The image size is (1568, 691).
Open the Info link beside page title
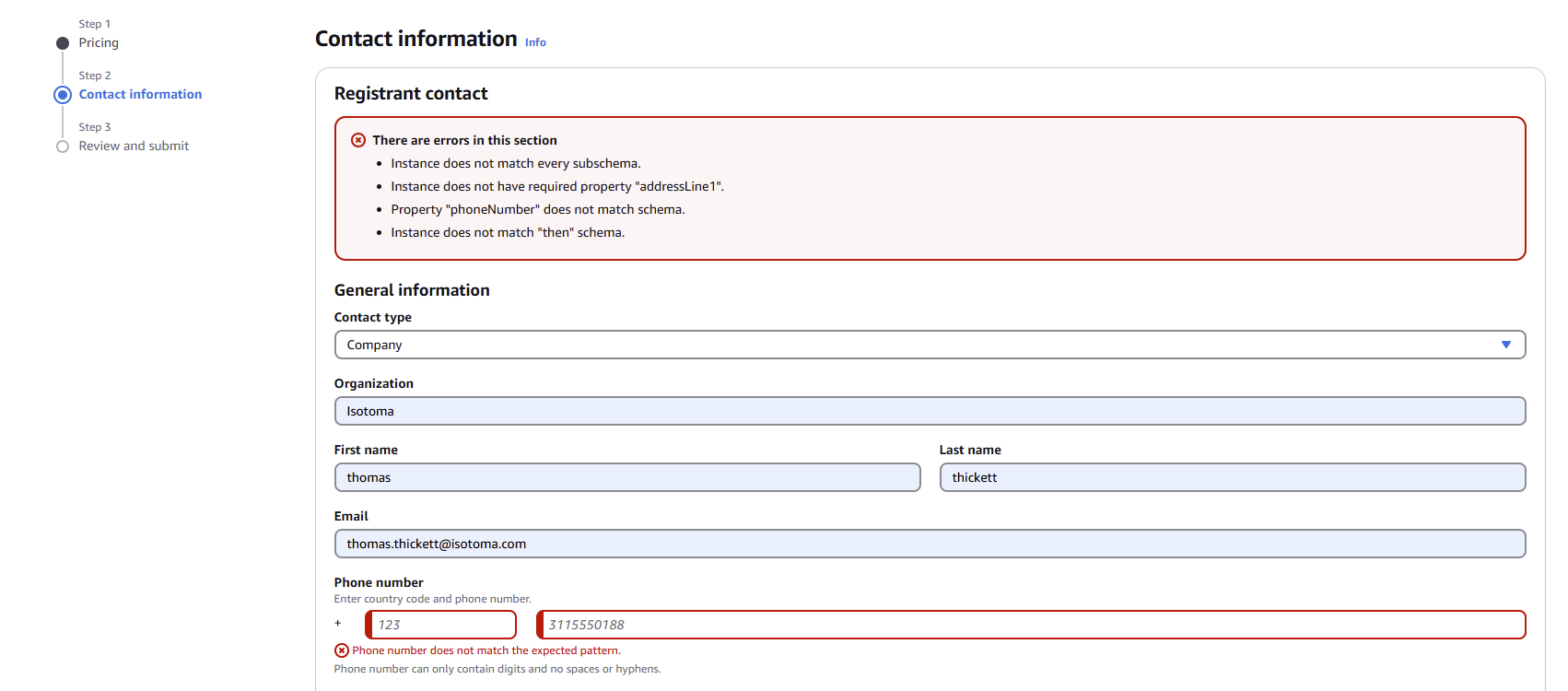coord(535,42)
